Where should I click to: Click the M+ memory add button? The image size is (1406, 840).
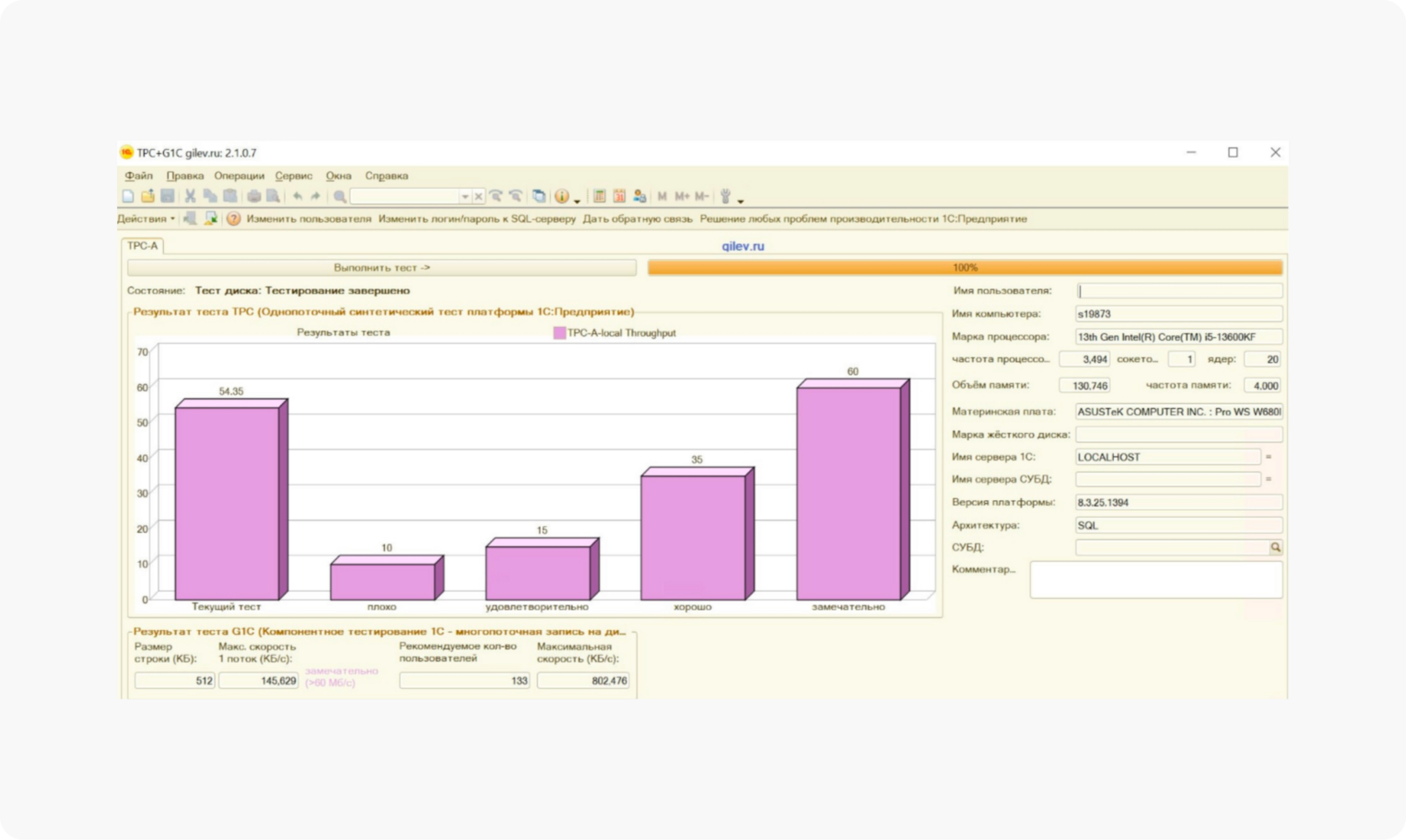point(682,197)
